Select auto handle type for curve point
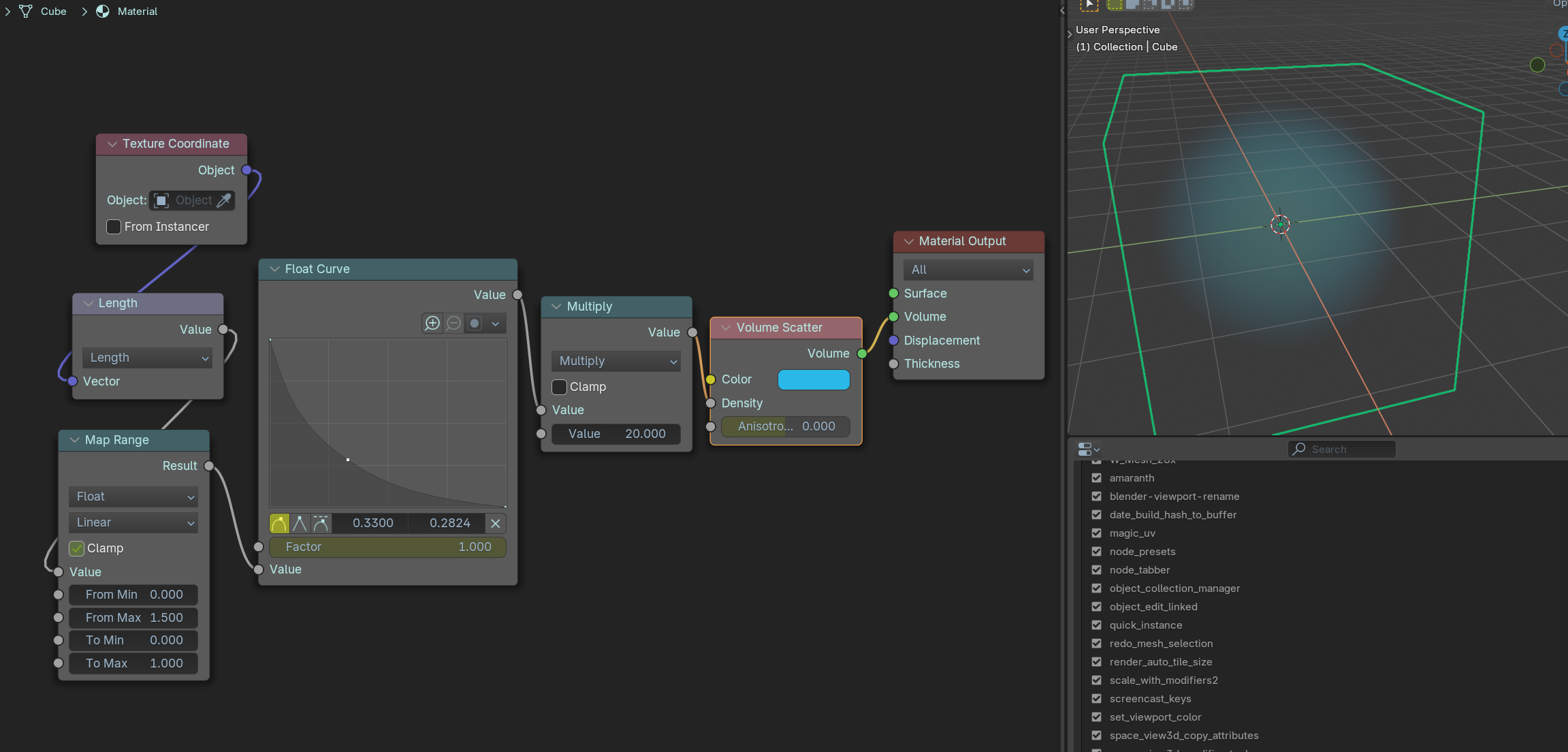 coord(279,524)
